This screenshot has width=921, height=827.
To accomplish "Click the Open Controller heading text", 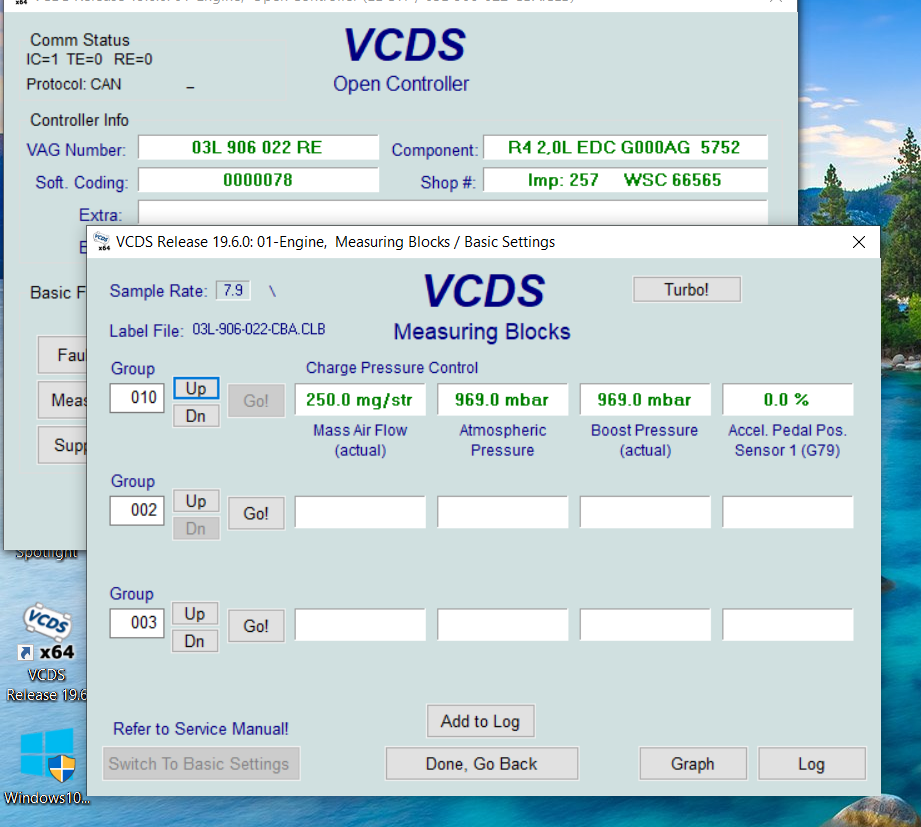I will 401,84.
